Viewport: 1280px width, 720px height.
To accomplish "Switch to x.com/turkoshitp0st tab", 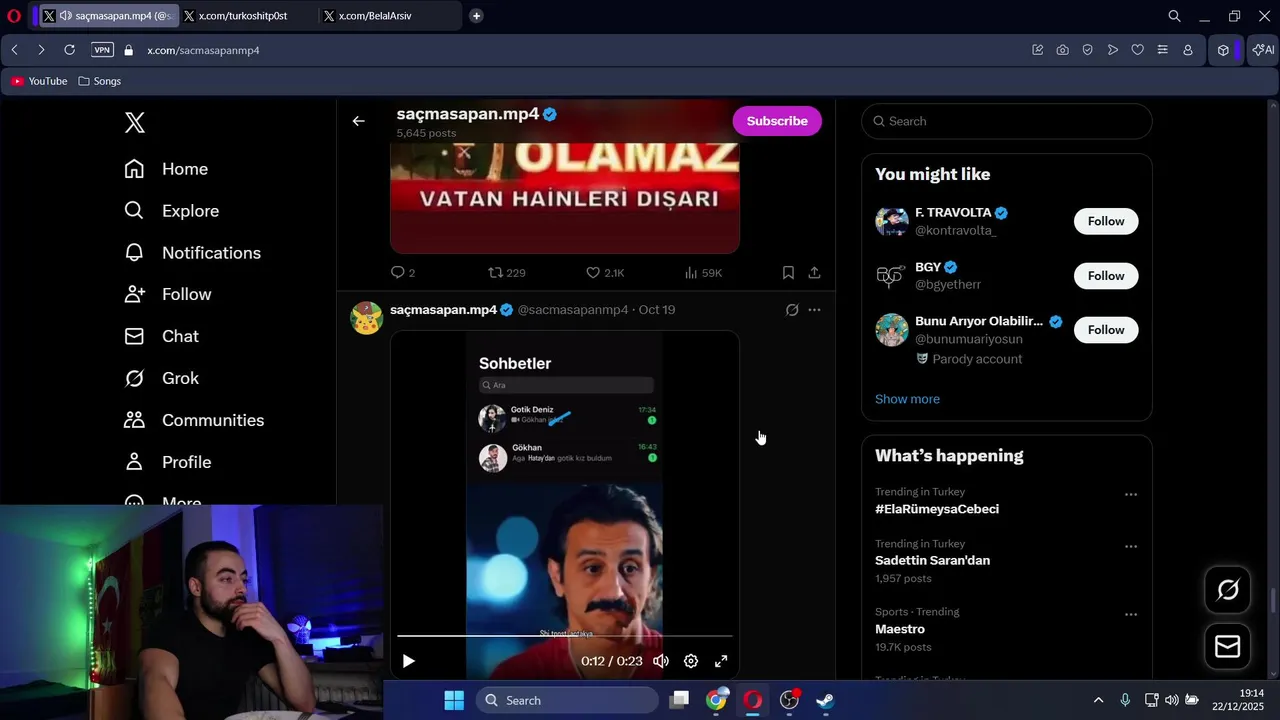I will coord(244,16).
